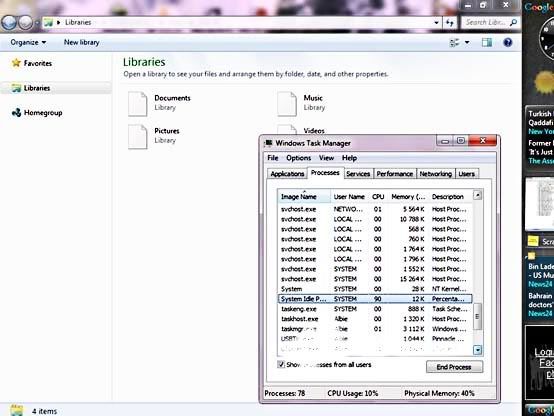Click Physical Memory 40% in status bar

pos(439,393)
